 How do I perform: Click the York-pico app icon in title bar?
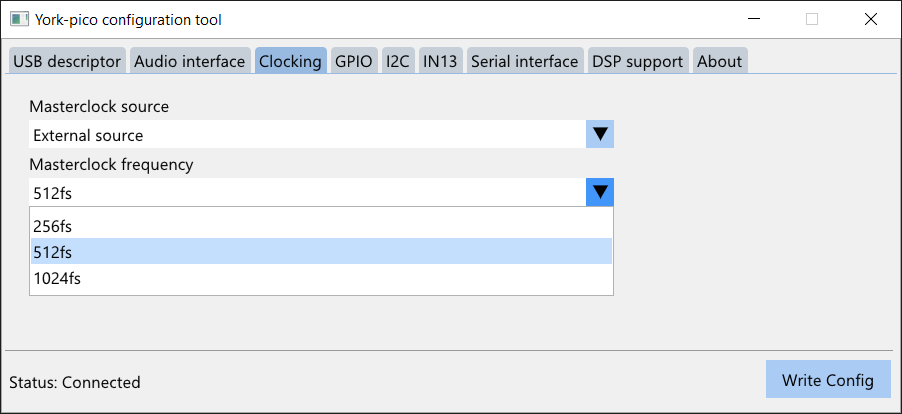20,20
